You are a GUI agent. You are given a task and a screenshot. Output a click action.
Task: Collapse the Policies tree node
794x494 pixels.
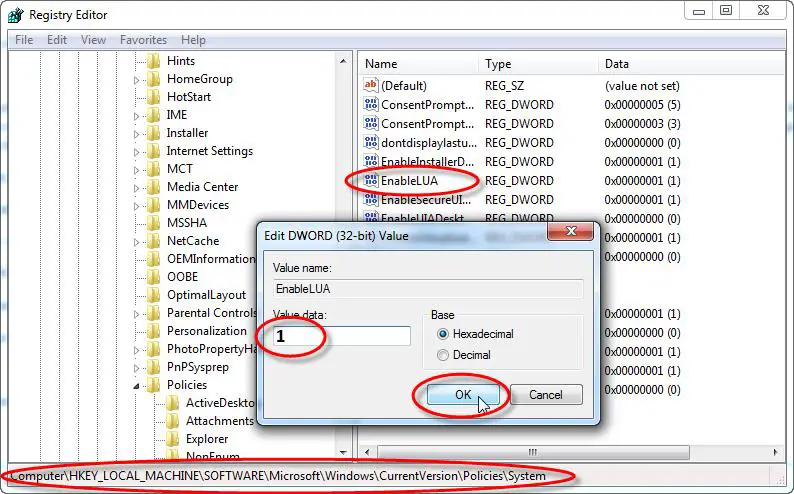pos(136,386)
